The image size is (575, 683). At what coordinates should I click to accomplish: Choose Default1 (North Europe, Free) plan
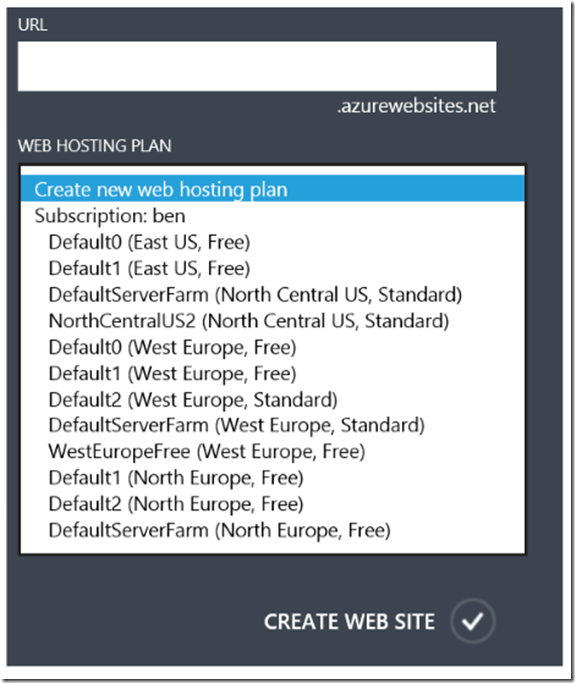tap(273, 478)
